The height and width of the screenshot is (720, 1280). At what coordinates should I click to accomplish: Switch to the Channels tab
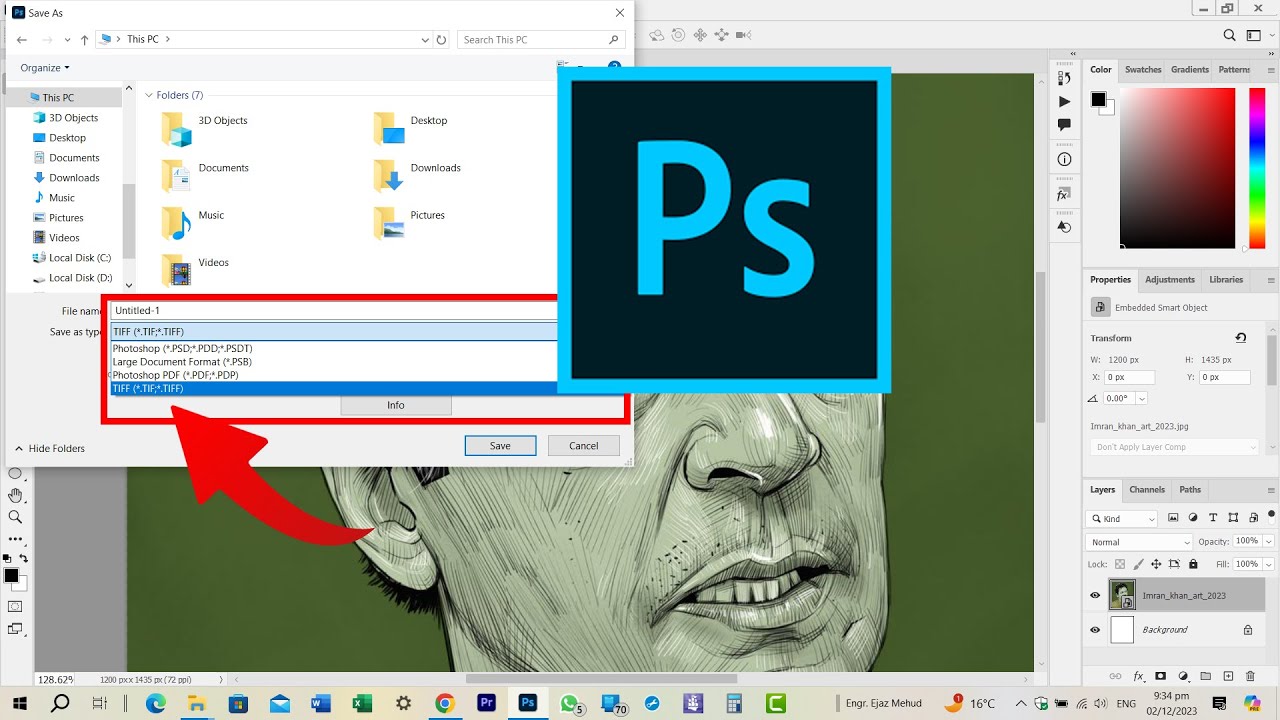1147,490
